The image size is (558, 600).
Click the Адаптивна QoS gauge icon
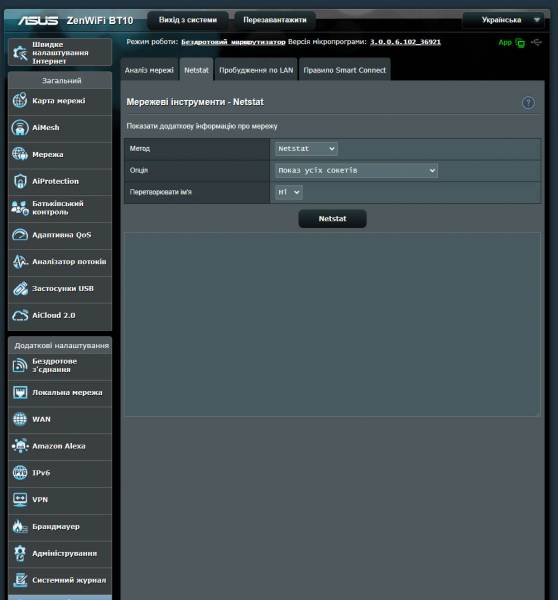(x=20, y=235)
